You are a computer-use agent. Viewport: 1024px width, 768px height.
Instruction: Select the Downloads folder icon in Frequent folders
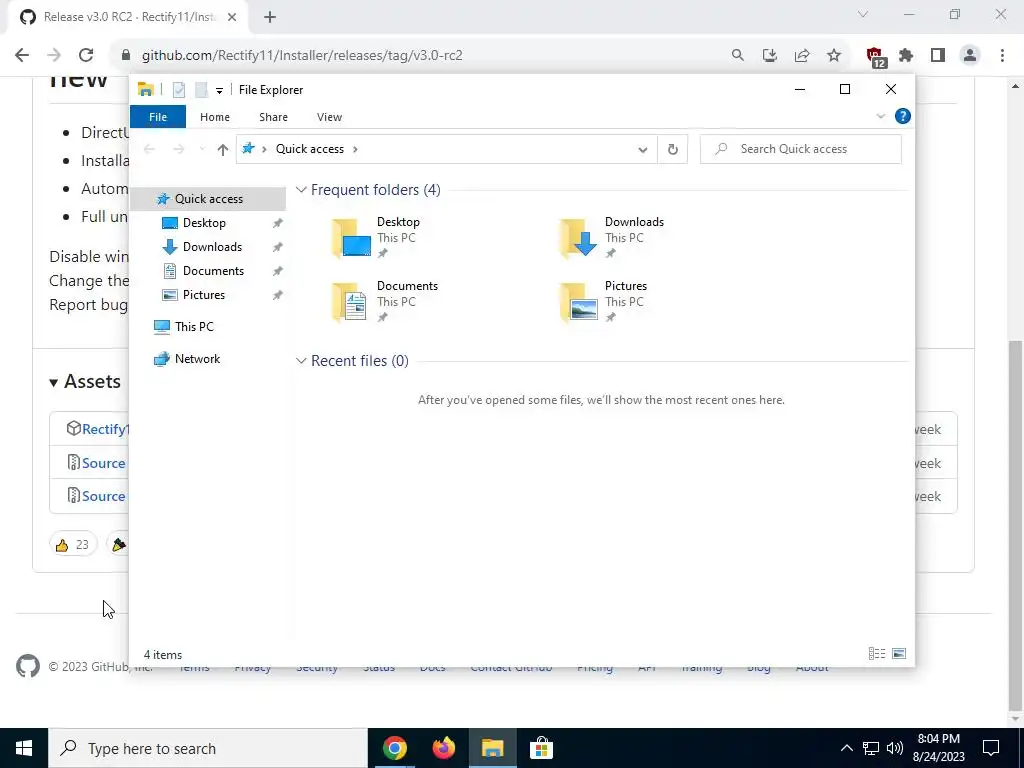579,238
